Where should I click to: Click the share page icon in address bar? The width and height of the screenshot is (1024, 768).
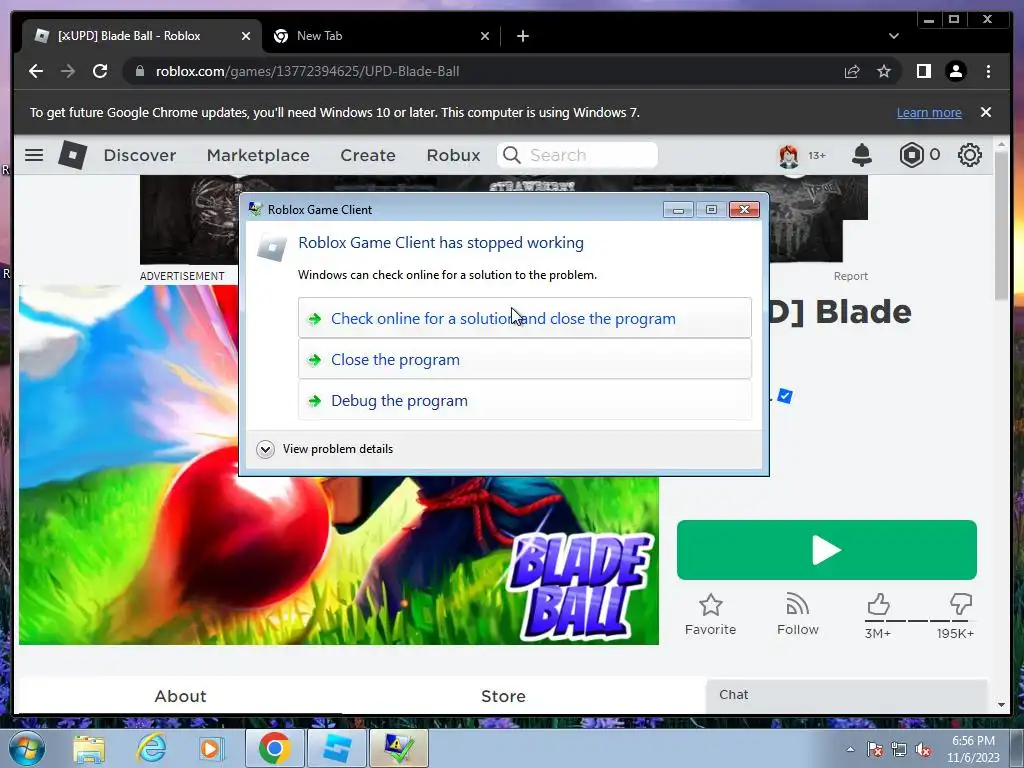[852, 71]
